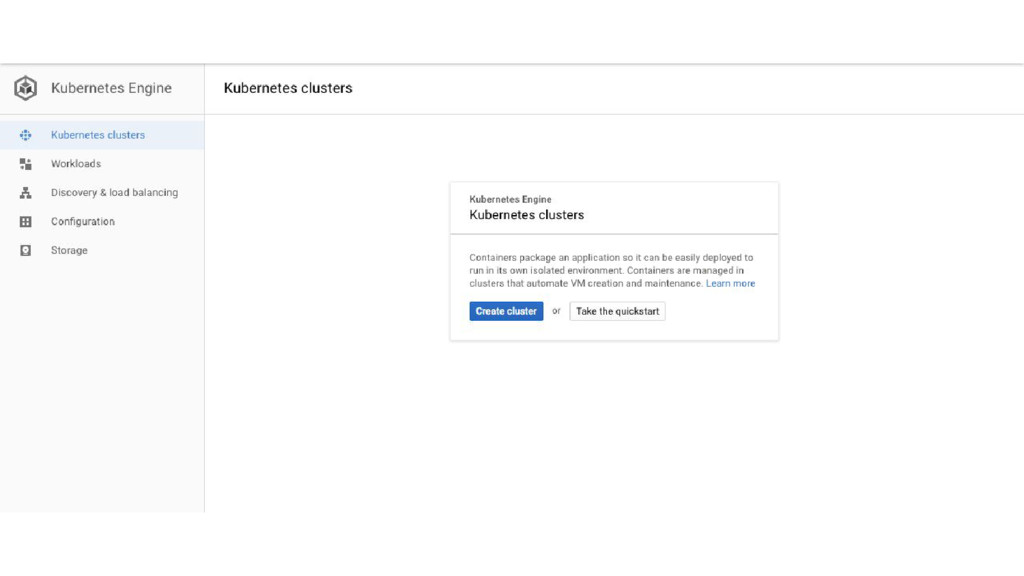Click Take the quickstart button
This screenshot has height=576, width=1024.
pos(617,312)
